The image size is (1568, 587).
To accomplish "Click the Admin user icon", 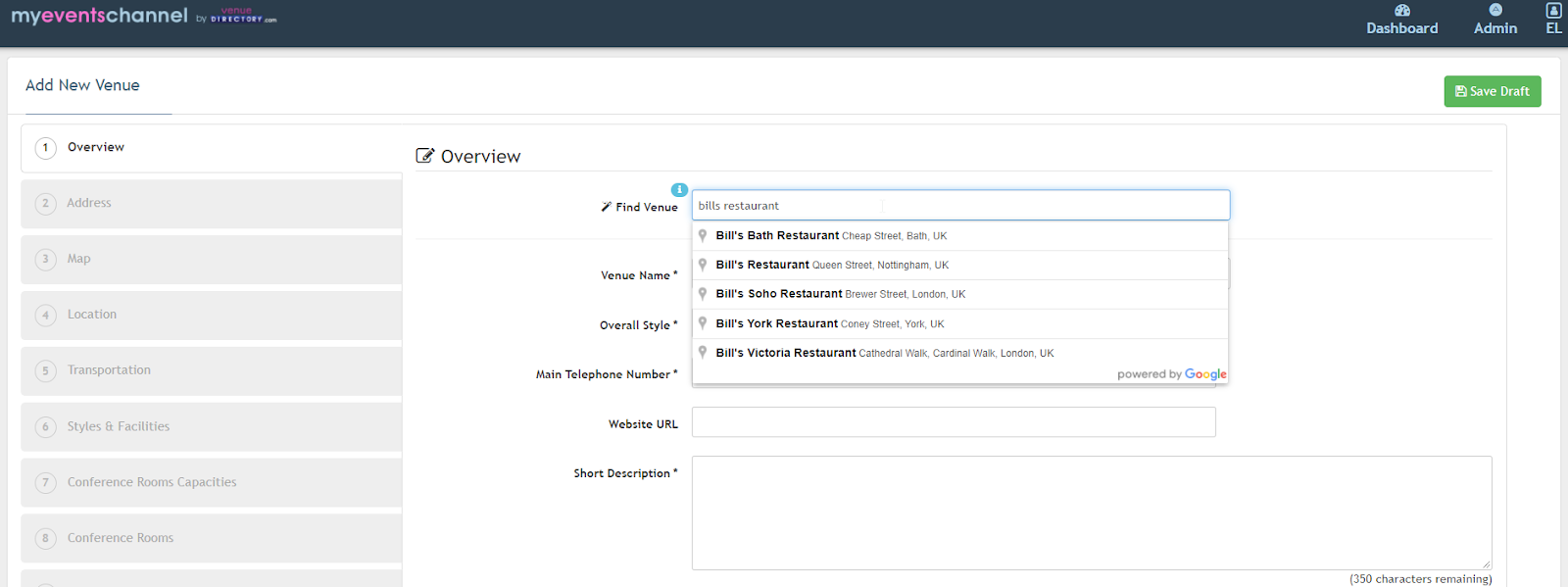I will pos(1495,10).
